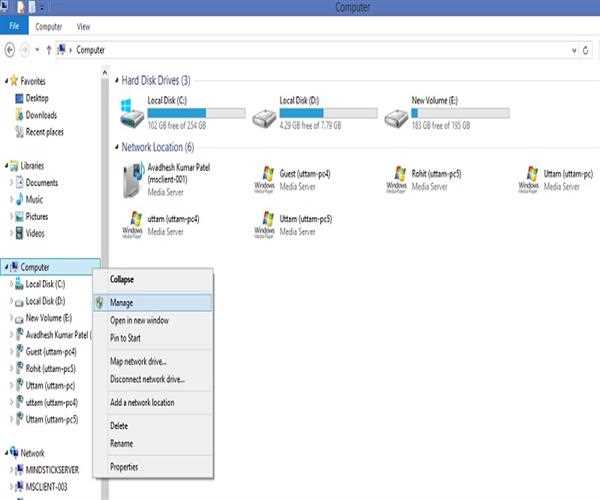This screenshot has height=500, width=600.
Task: Open the address bar history dropdown
Action: pos(574,50)
